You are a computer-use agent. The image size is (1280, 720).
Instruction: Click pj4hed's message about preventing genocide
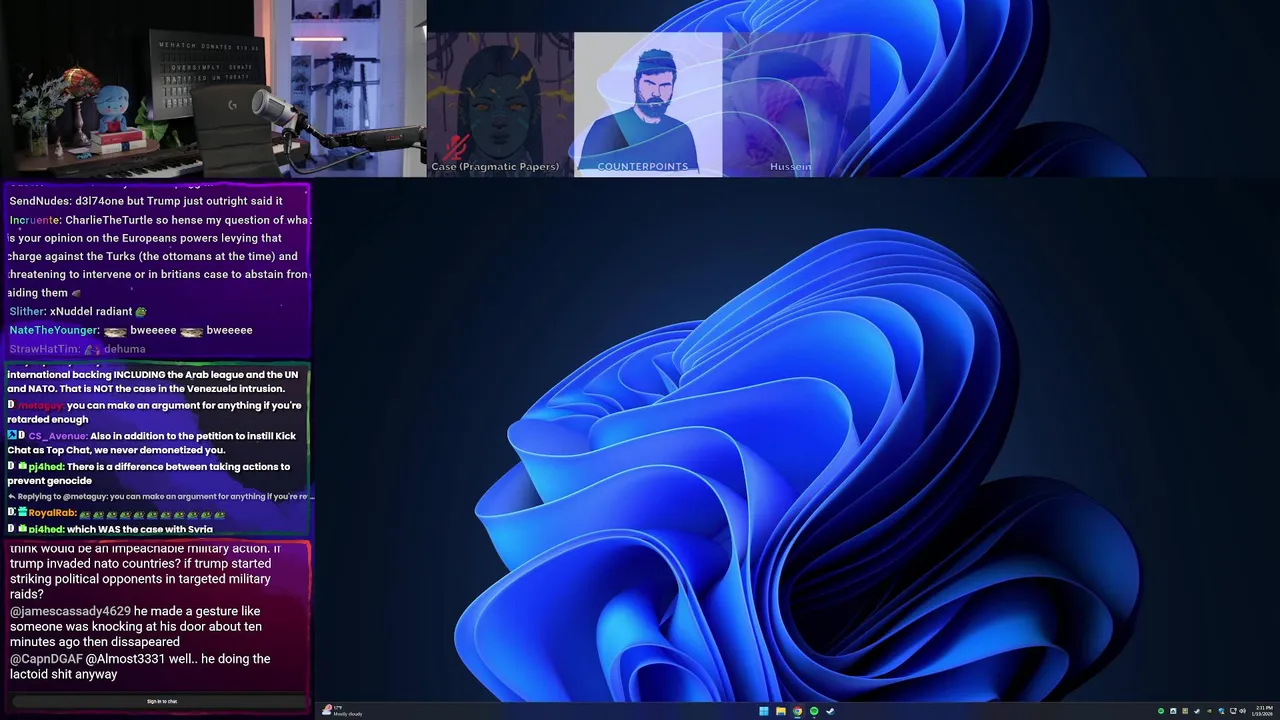point(150,473)
